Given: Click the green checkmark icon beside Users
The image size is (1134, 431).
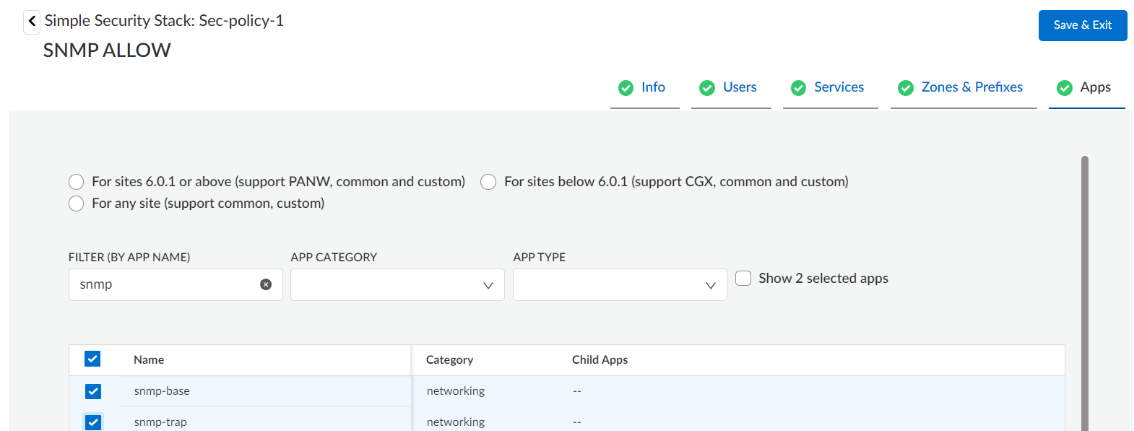Looking at the screenshot, I should pos(707,88).
